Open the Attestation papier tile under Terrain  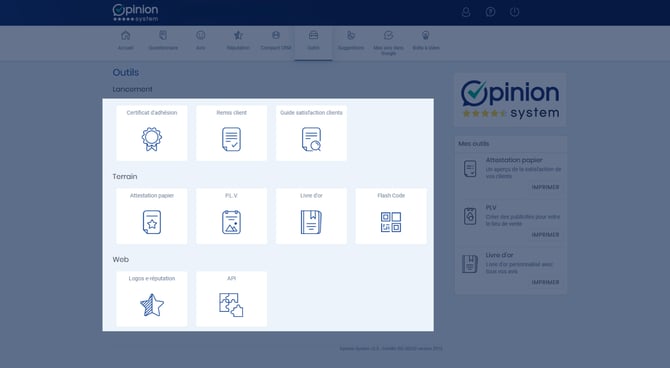(152, 216)
